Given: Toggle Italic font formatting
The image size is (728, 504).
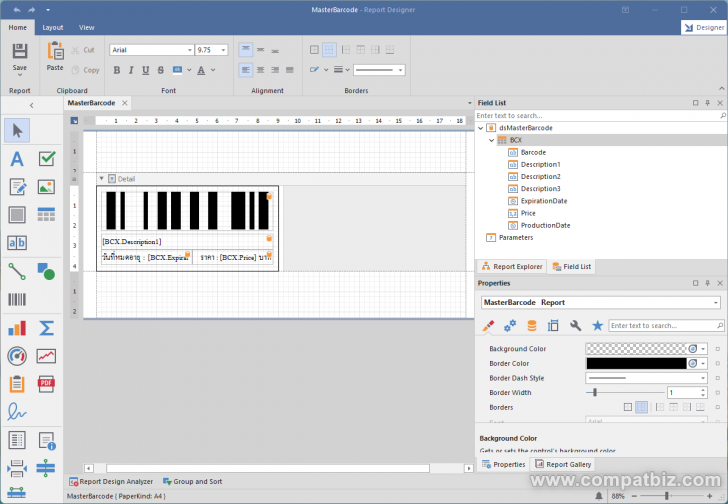Looking at the screenshot, I should coord(131,70).
